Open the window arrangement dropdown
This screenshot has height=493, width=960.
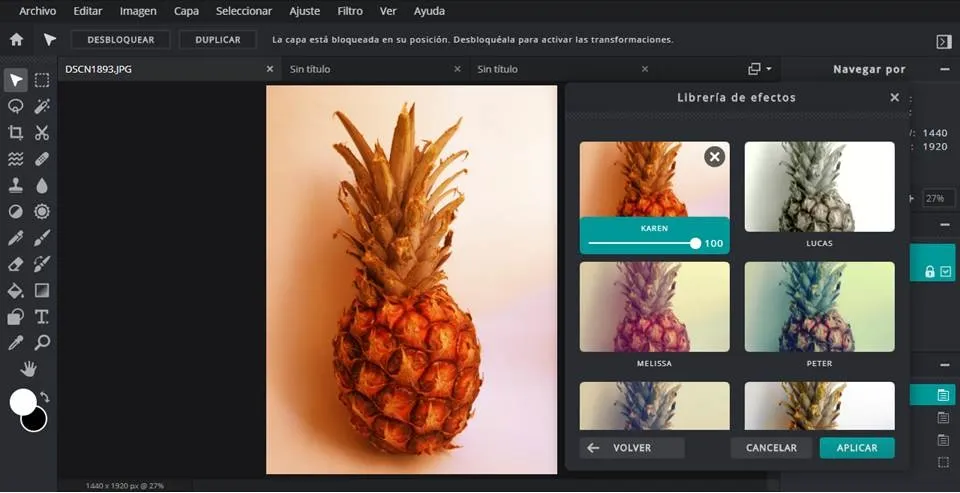pos(760,69)
